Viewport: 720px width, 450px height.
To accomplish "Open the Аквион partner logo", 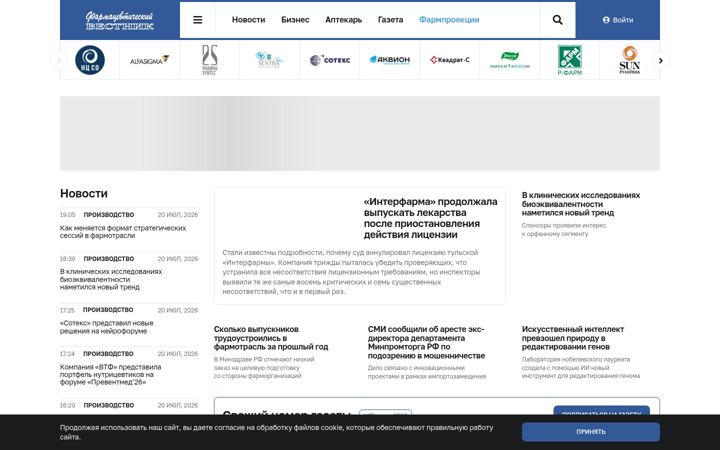I will click(x=389, y=60).
